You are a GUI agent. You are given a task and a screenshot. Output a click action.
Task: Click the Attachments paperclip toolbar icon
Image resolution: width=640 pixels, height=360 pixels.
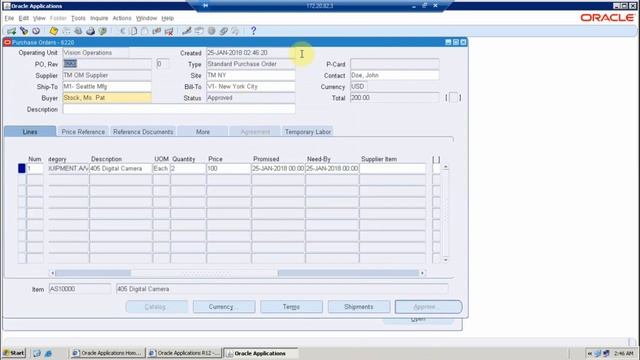[x=223, y=31]
